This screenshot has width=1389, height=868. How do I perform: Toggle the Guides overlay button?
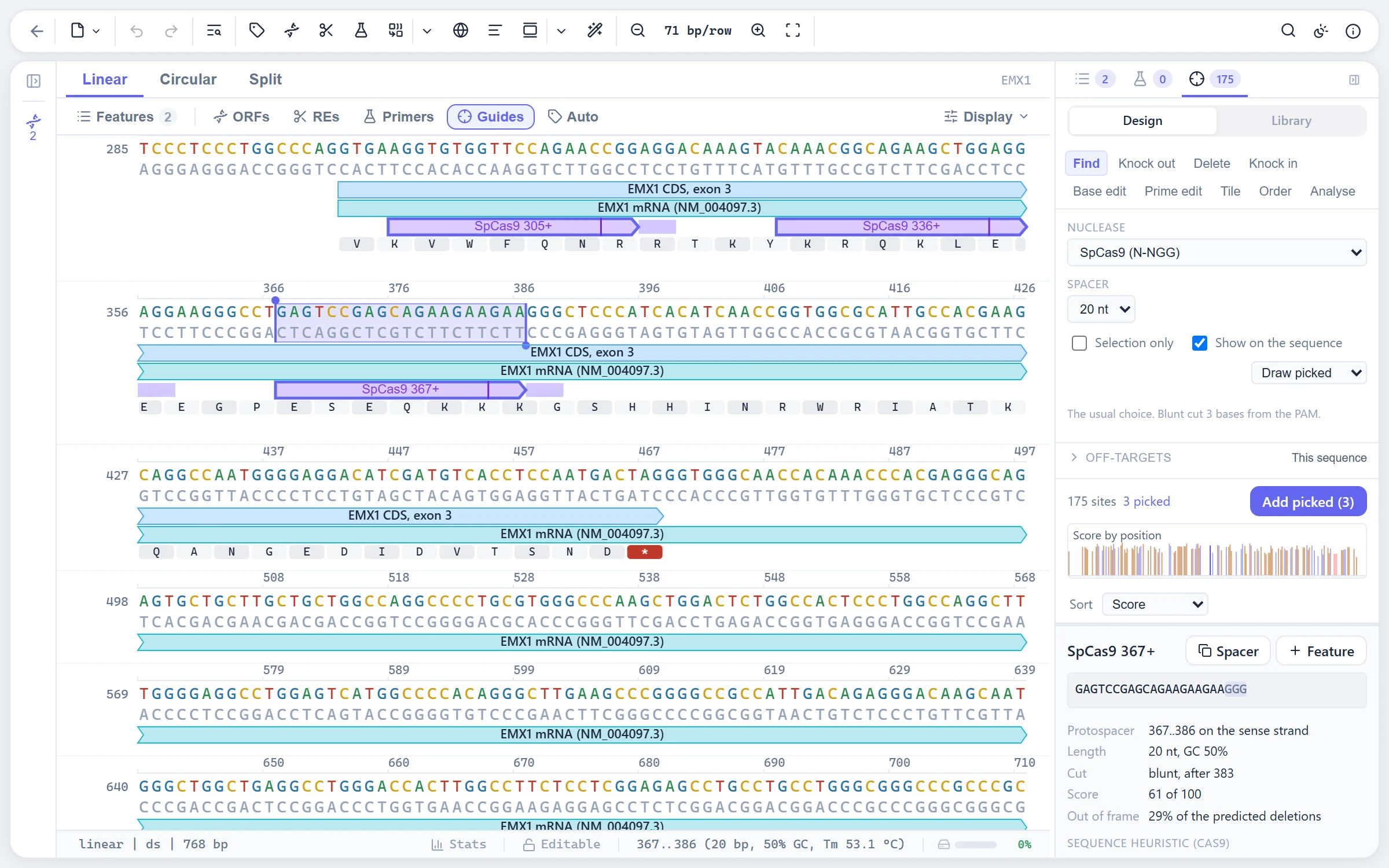490,117
